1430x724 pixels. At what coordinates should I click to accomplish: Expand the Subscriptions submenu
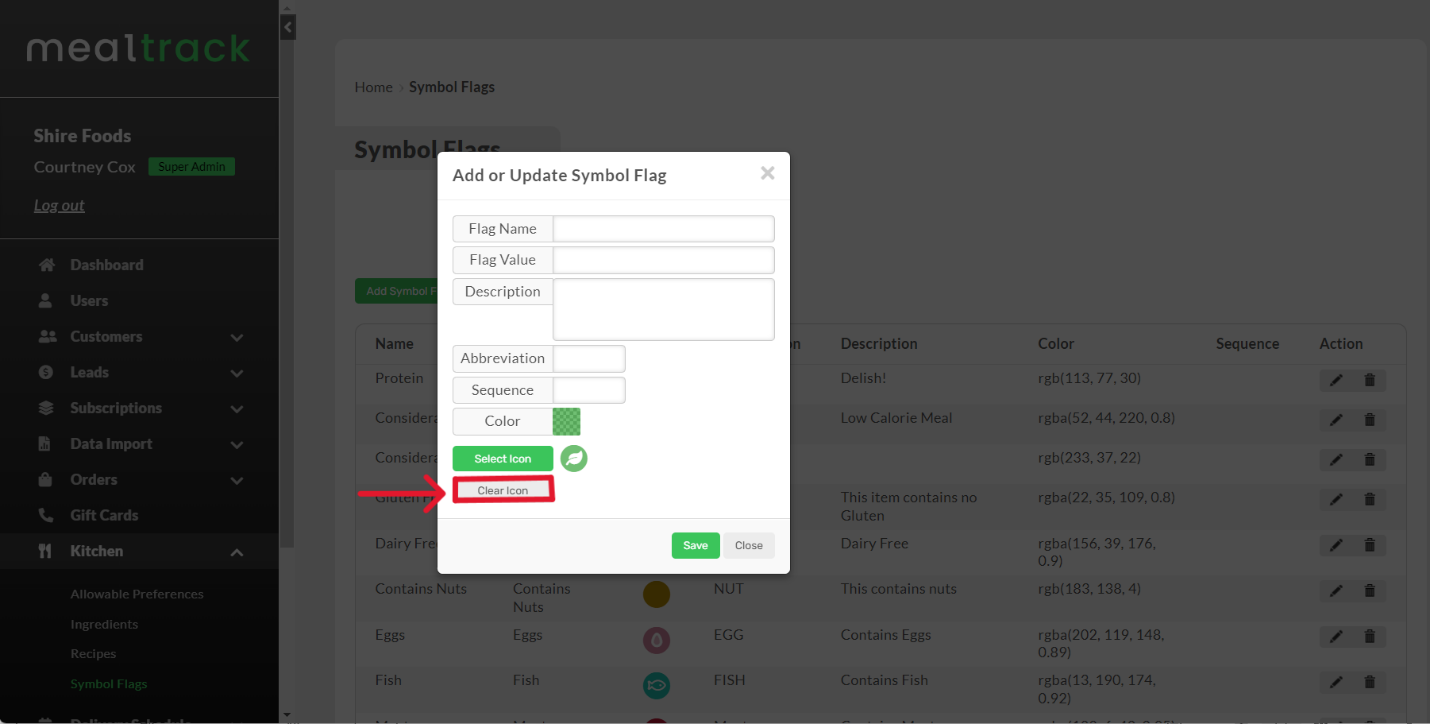coord(237,409)
